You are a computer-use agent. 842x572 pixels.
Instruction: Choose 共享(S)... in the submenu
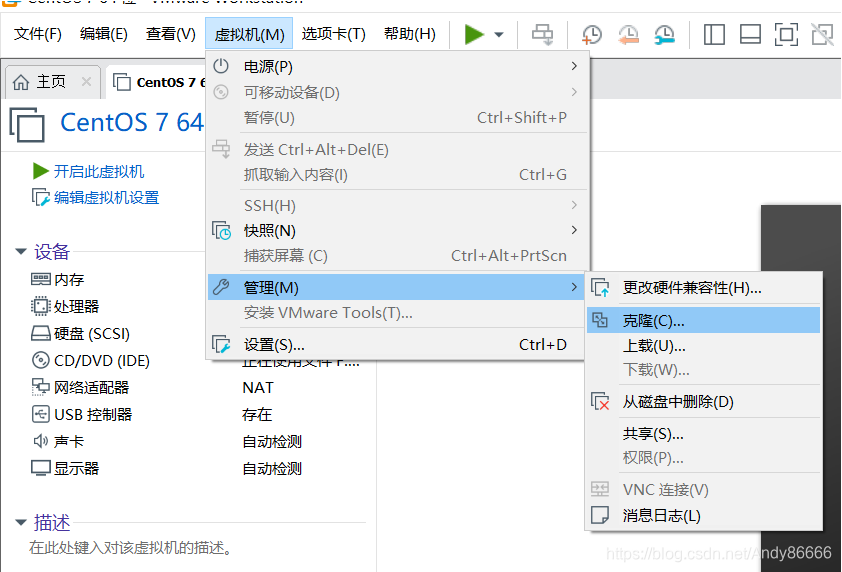coord(703,434)
